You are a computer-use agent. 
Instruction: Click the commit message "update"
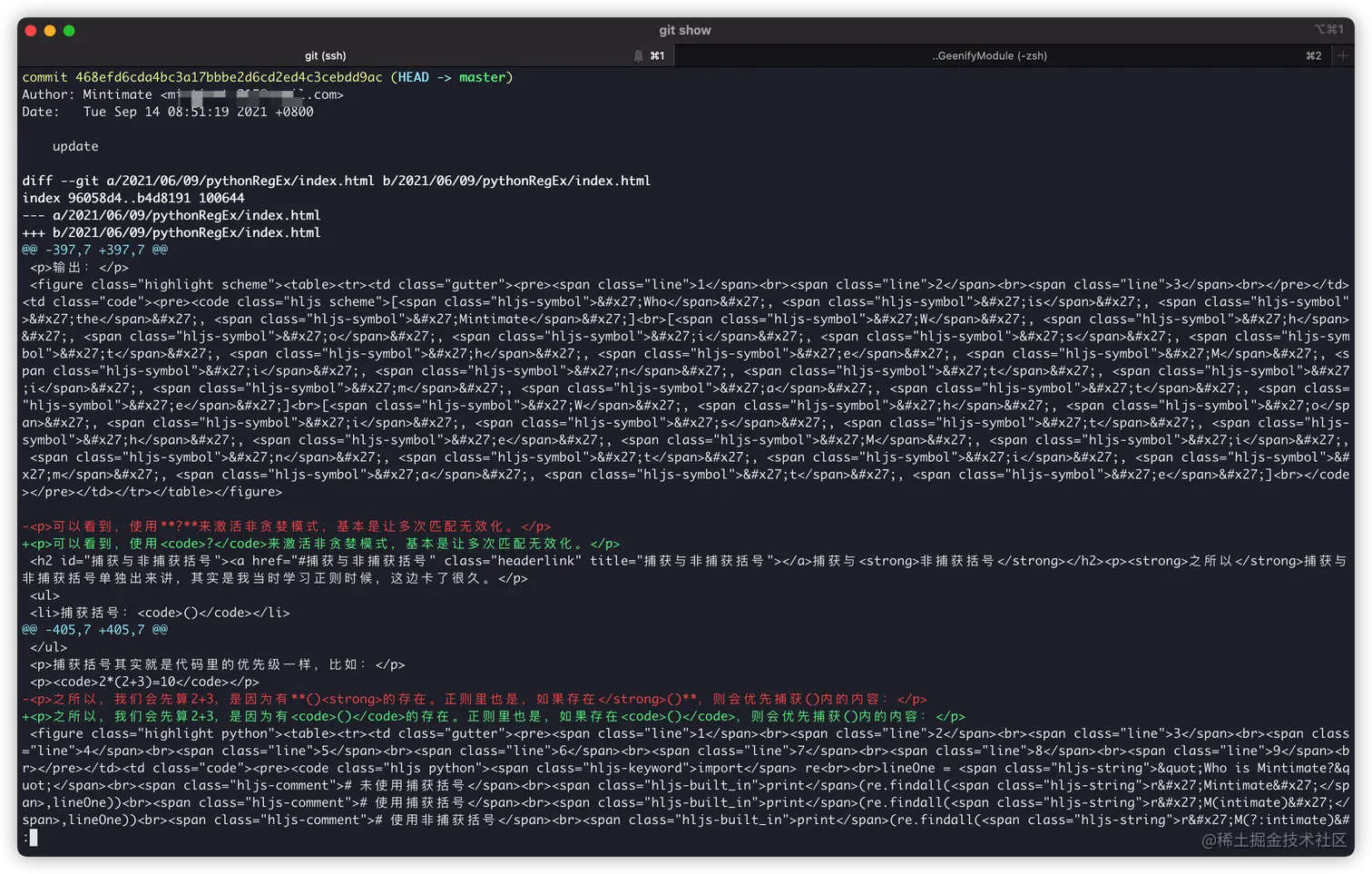tap(75, 146)
